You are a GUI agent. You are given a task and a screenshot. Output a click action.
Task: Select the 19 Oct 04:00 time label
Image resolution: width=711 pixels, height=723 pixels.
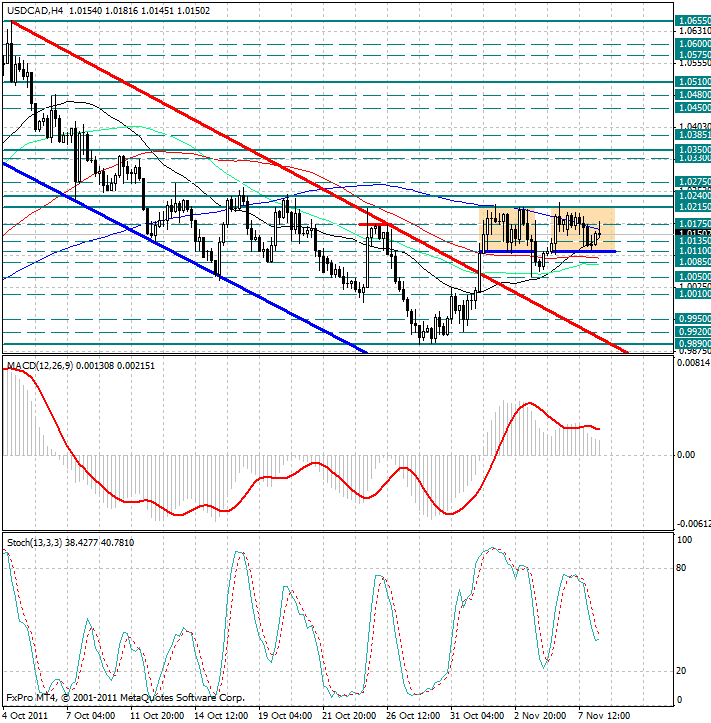287,715
